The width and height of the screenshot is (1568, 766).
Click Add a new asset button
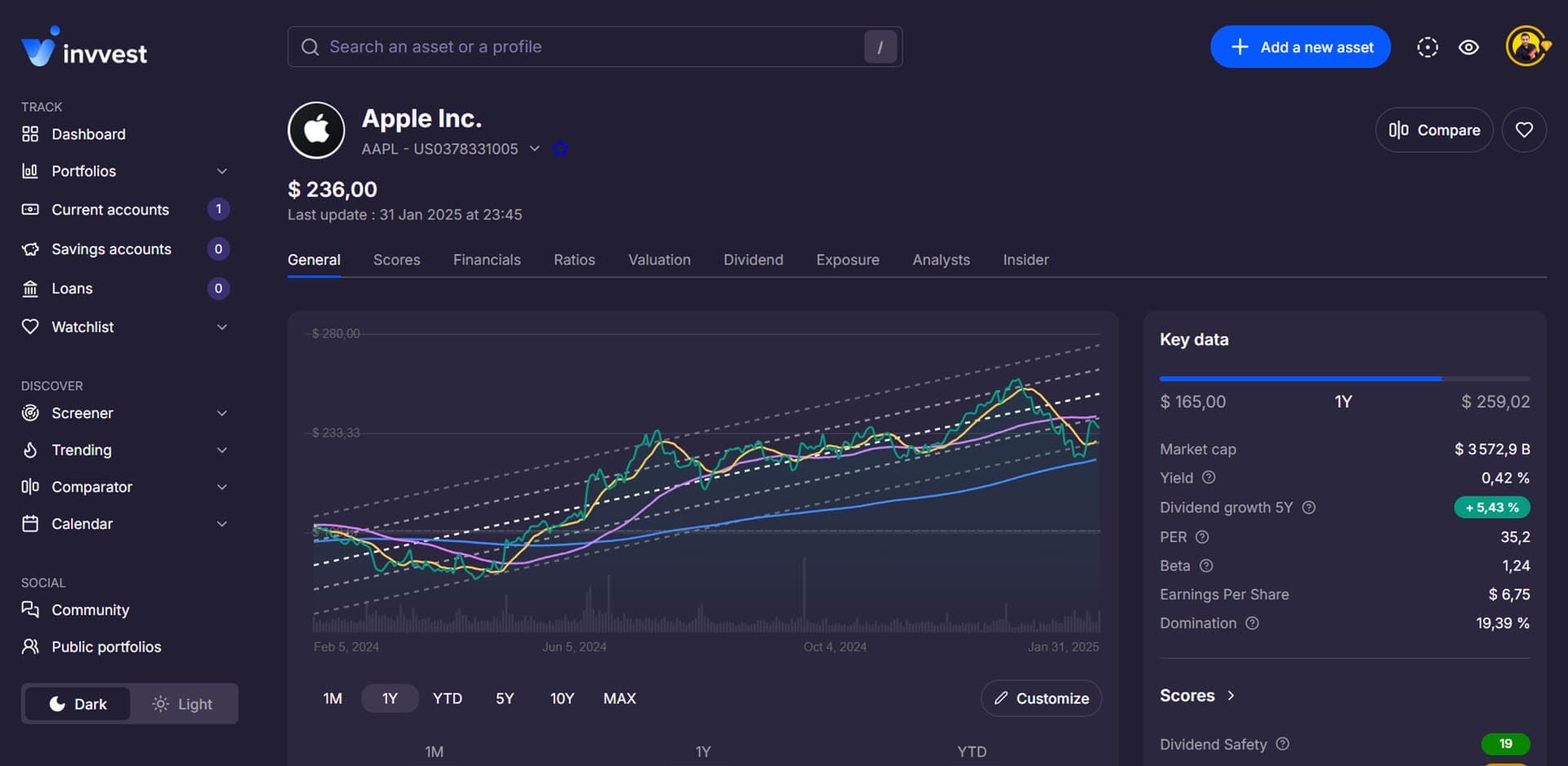(1300, 47)
